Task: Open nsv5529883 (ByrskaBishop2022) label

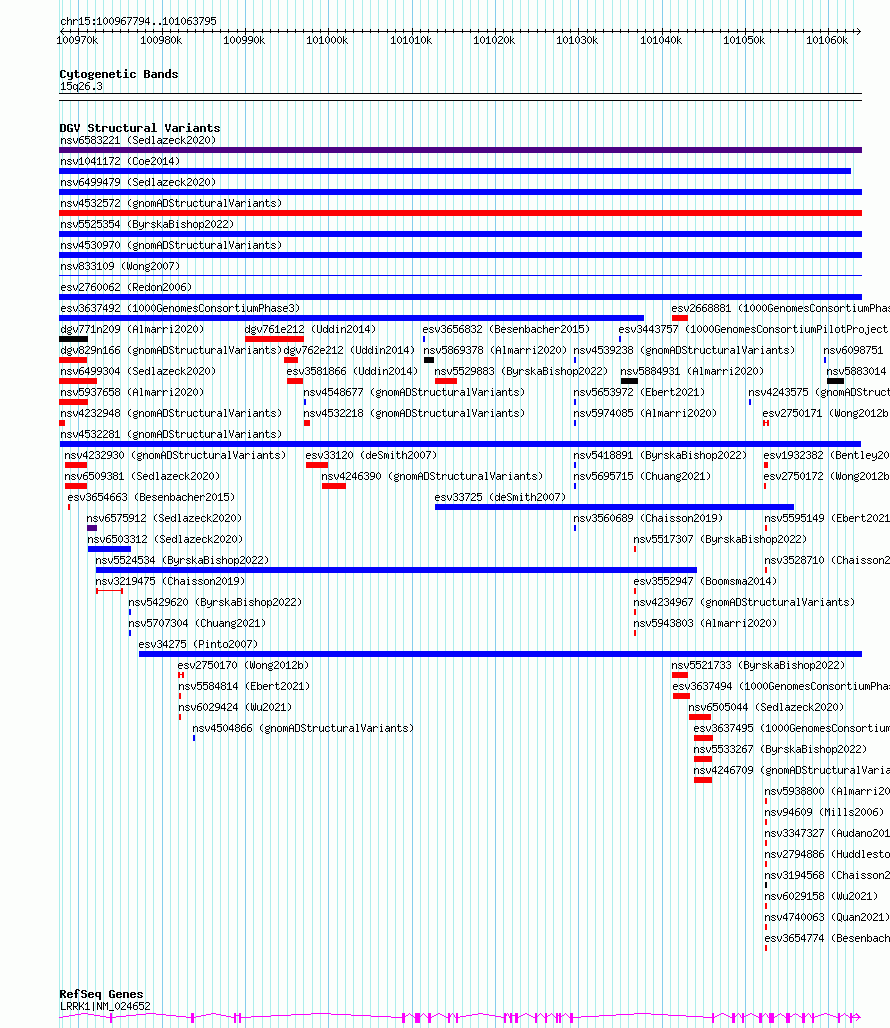Action: point(521,371)
